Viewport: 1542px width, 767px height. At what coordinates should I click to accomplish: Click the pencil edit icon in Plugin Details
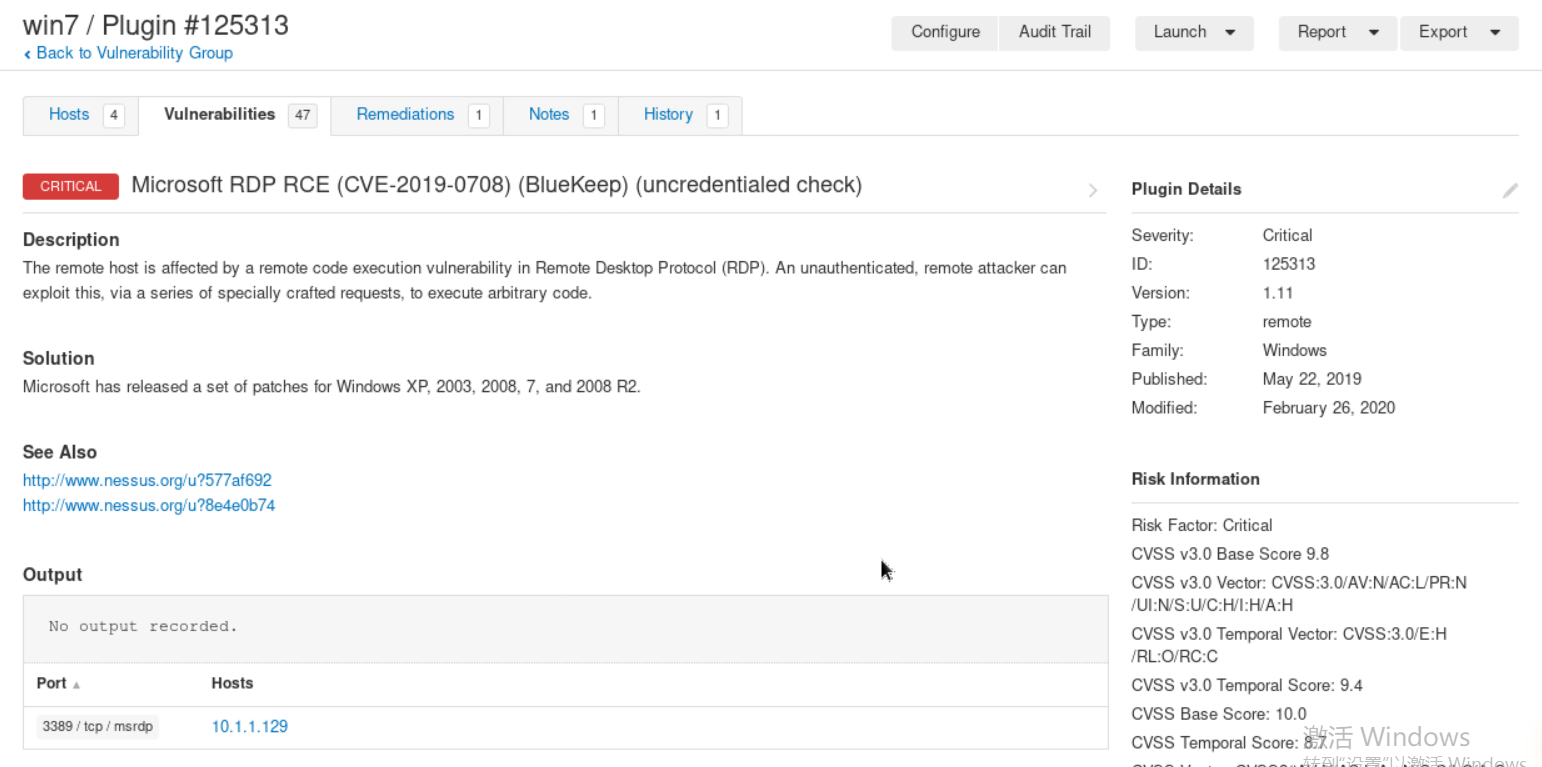(x=1510, y=190)
